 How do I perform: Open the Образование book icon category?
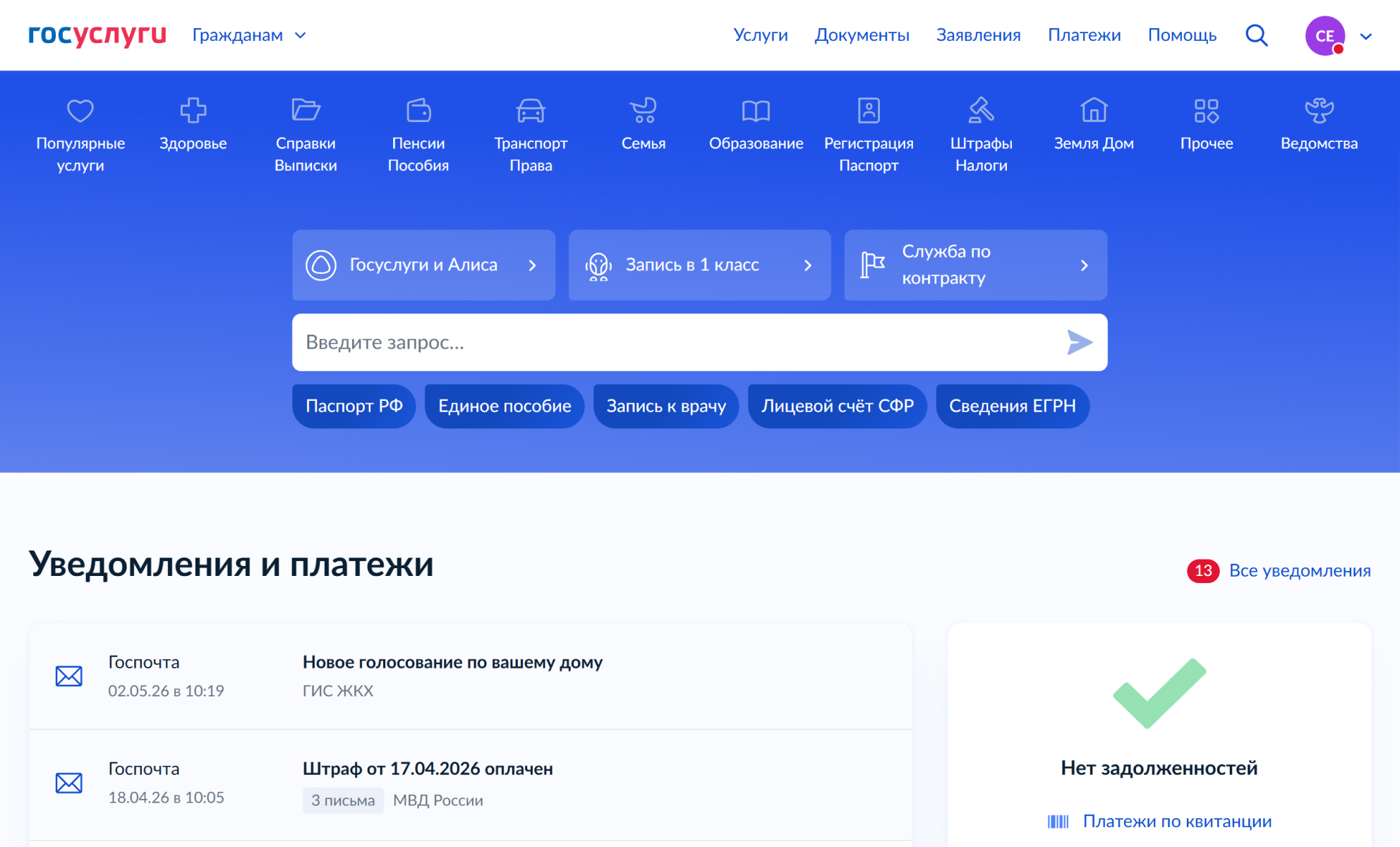pos(756,111)
